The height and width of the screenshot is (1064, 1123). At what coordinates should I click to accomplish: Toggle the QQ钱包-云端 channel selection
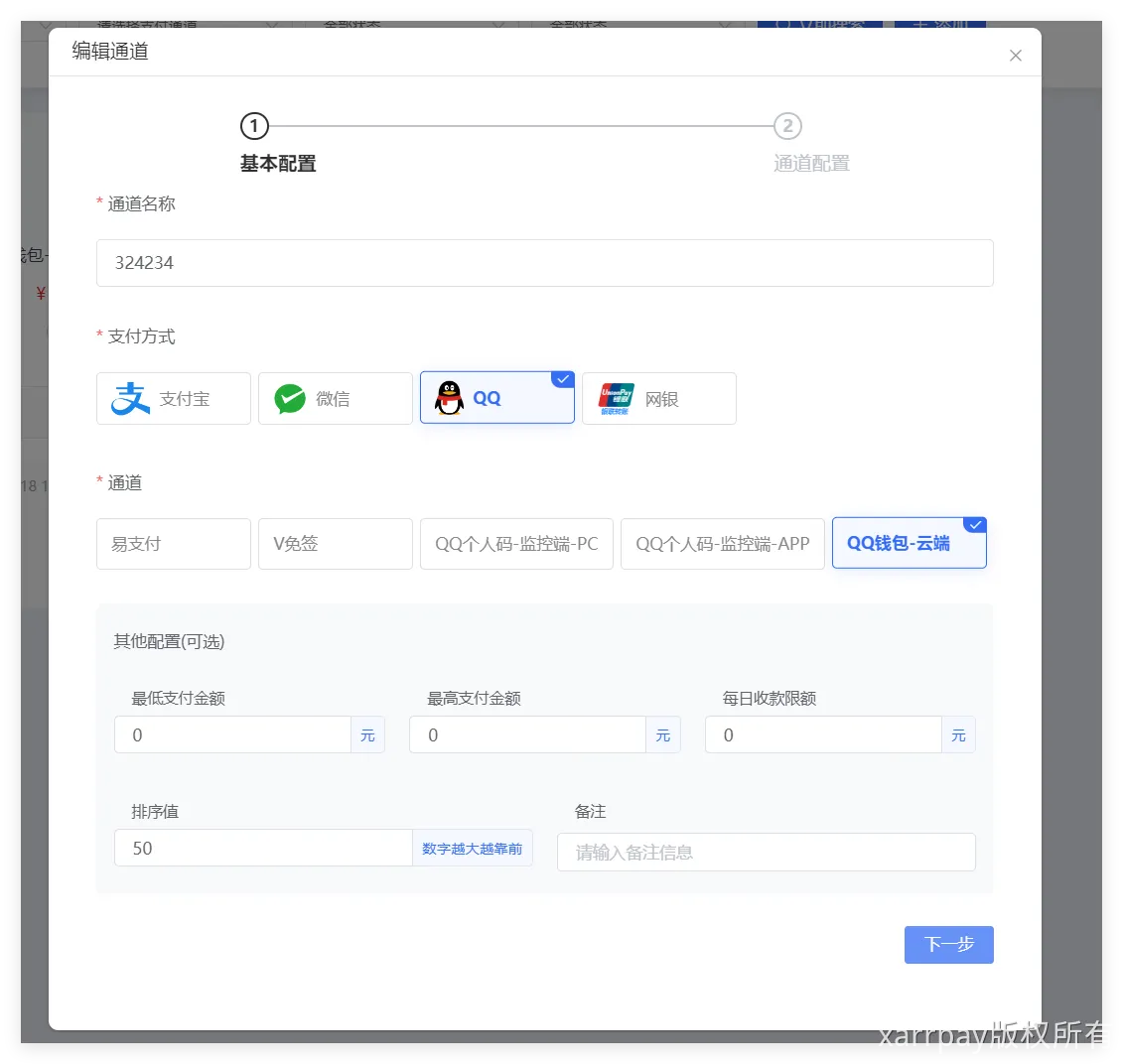coord(909,543)
